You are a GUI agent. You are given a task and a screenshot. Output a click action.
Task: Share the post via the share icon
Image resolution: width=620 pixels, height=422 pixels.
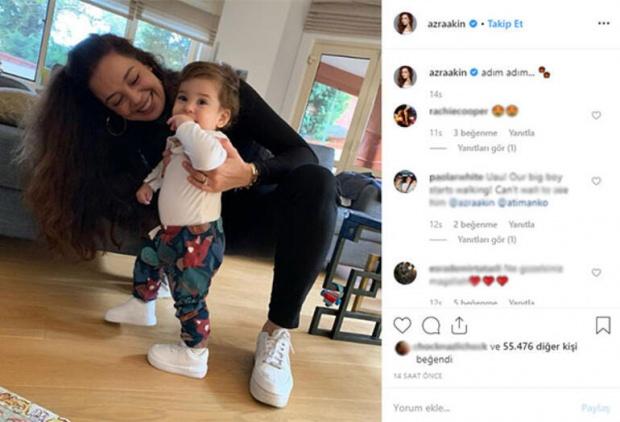coord(459,325)
